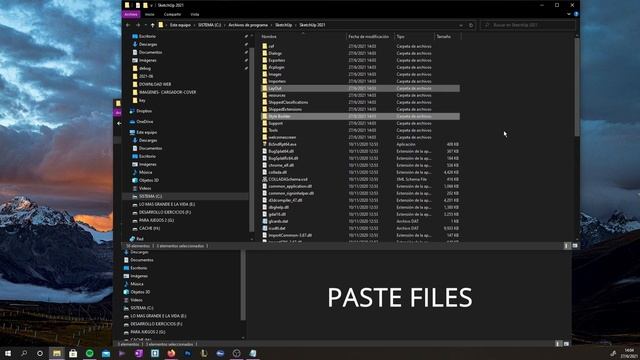640x360 pixels.
Task: Expand chevron after Este equipo breadcrumb
Action: click(194, 25)
